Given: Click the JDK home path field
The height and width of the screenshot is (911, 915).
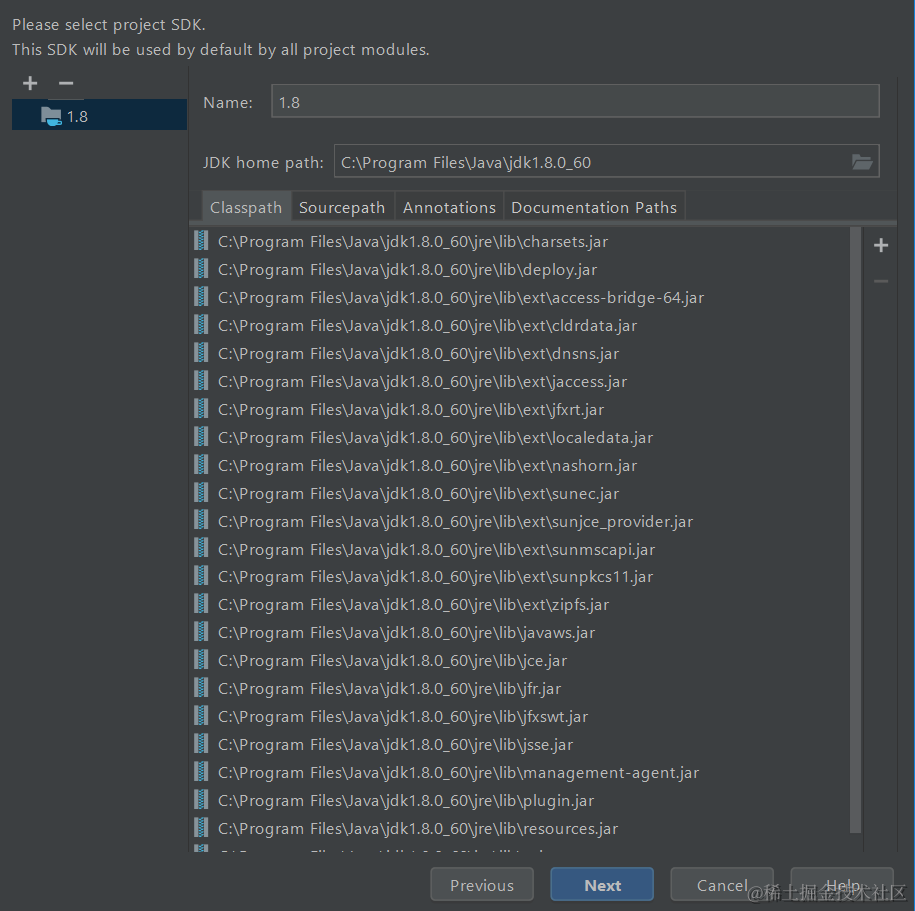Looking at the screenshot, I should 591,162.
